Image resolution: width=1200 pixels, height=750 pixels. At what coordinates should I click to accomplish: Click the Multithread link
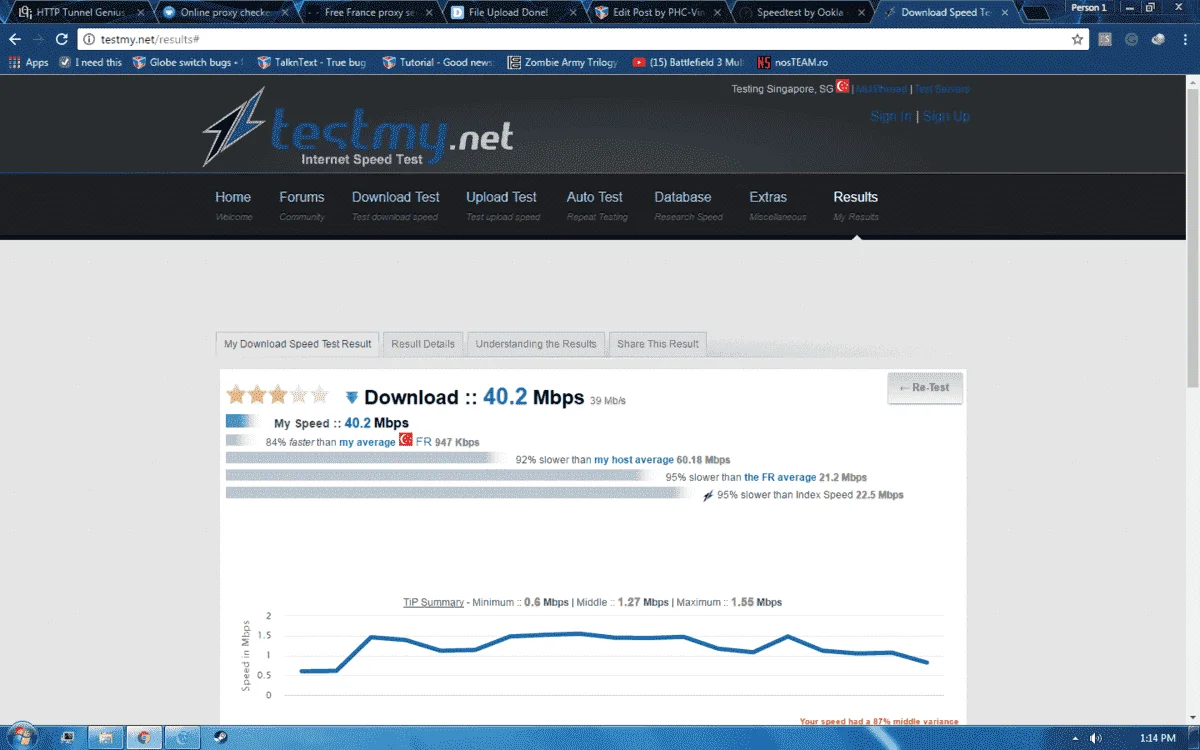(x=881, y=89)
